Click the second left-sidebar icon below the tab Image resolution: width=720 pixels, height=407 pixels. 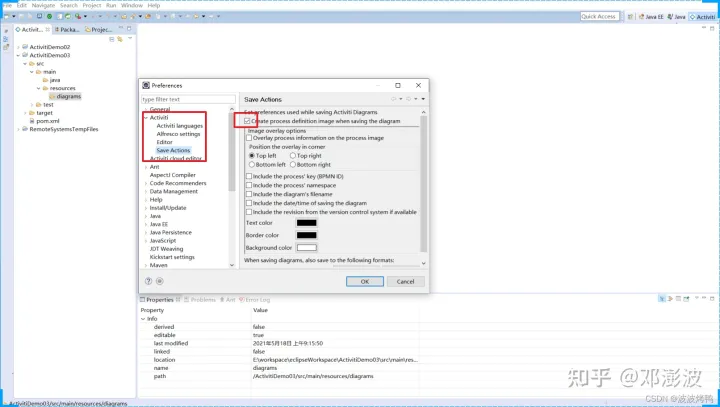(x=6, y=39)
